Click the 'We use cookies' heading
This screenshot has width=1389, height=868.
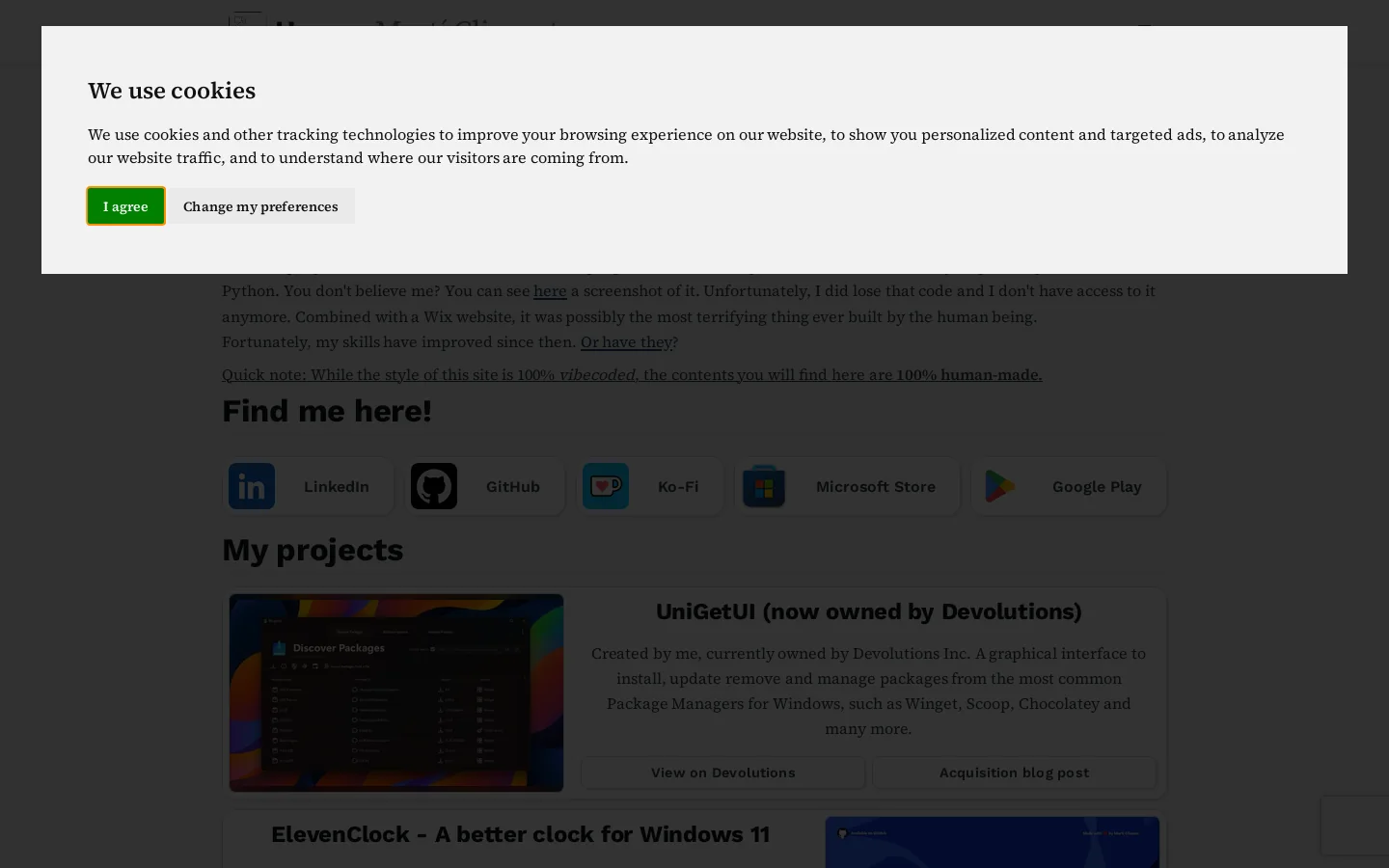(x=172, y=90)
